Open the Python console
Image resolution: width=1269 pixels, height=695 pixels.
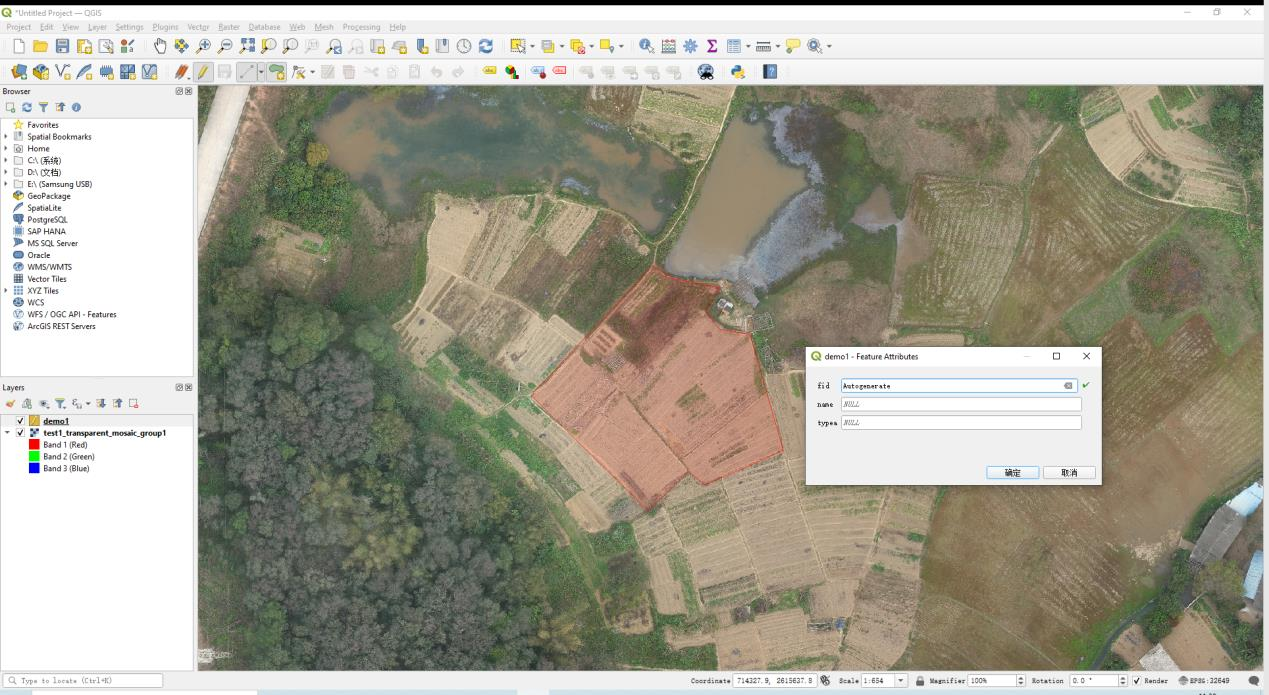[x=738, y=72]
